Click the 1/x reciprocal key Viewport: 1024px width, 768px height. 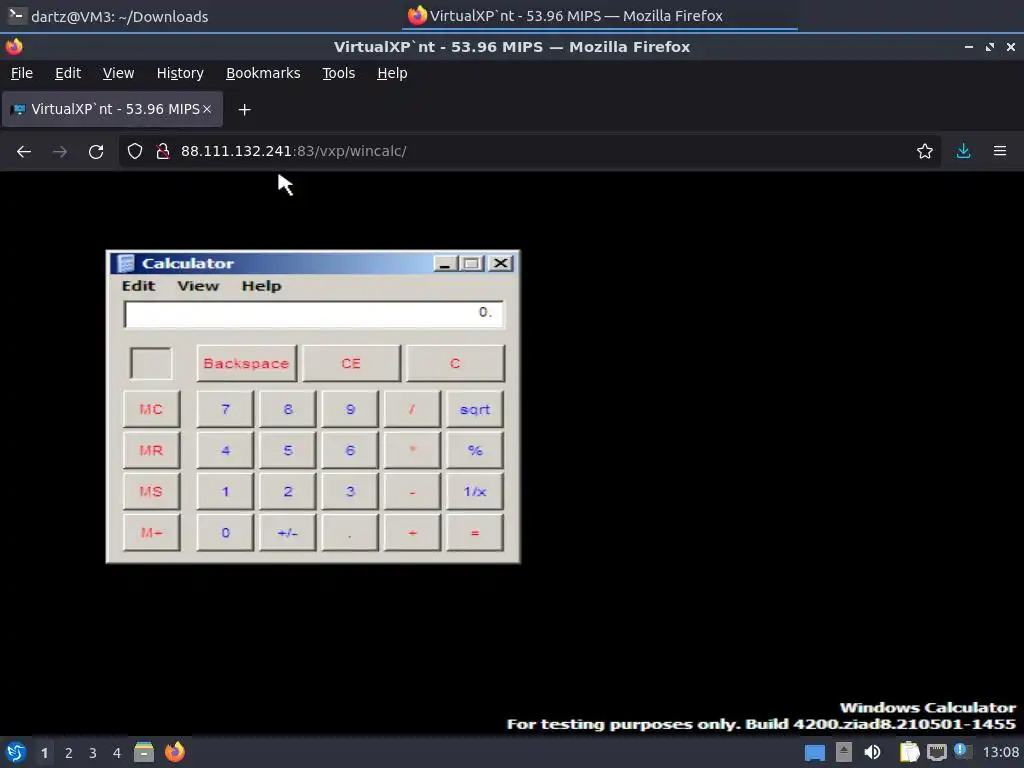[x=475, y=491]
